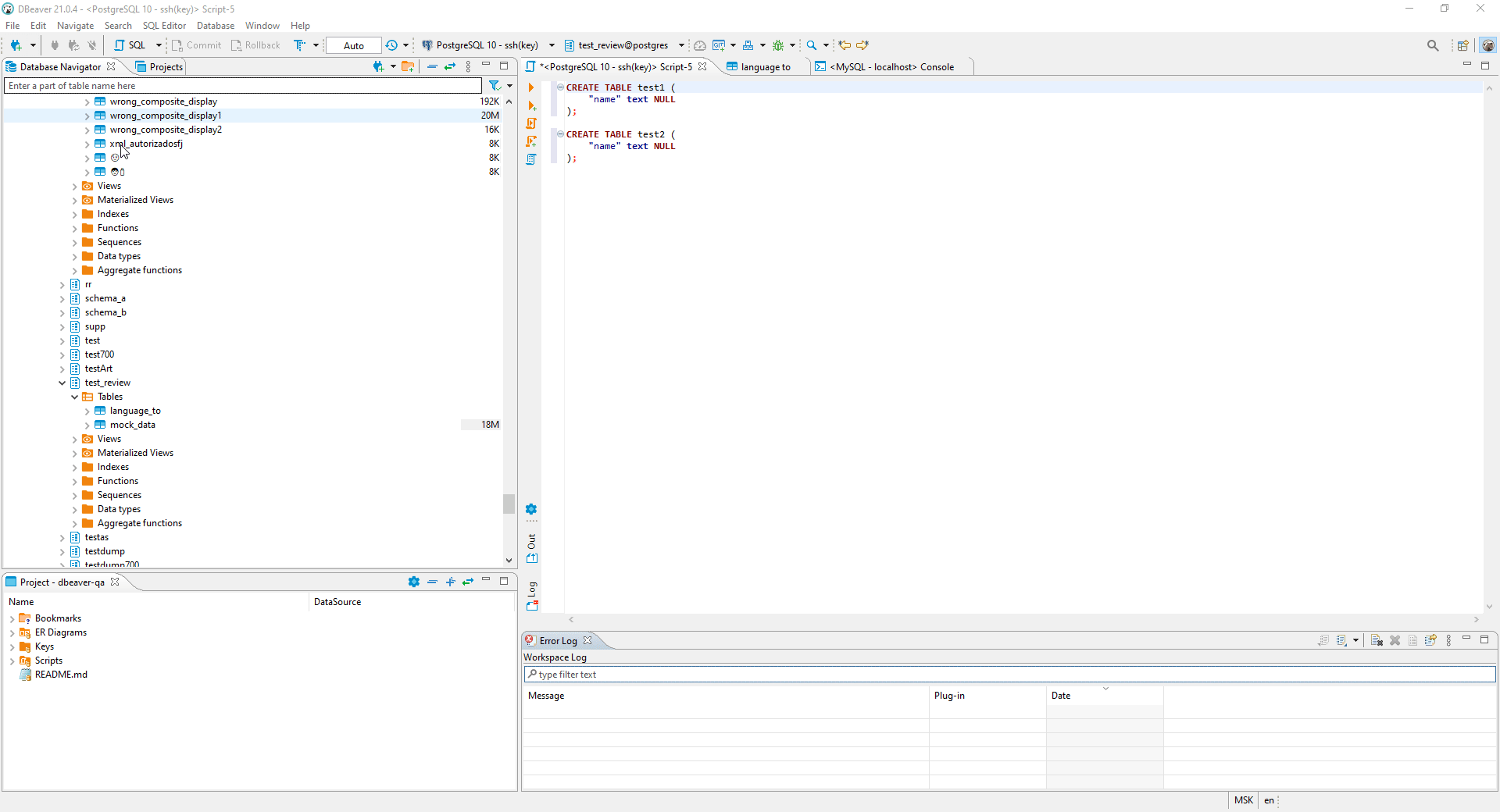Toggle link with editor in Database Navigator
The image size is (1500, 812).
tap(450, 66)
